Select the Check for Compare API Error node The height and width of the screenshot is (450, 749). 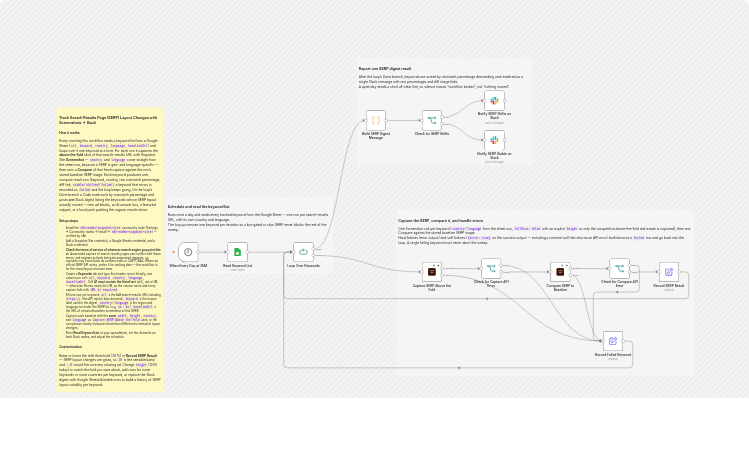click(x=620, y=268)
